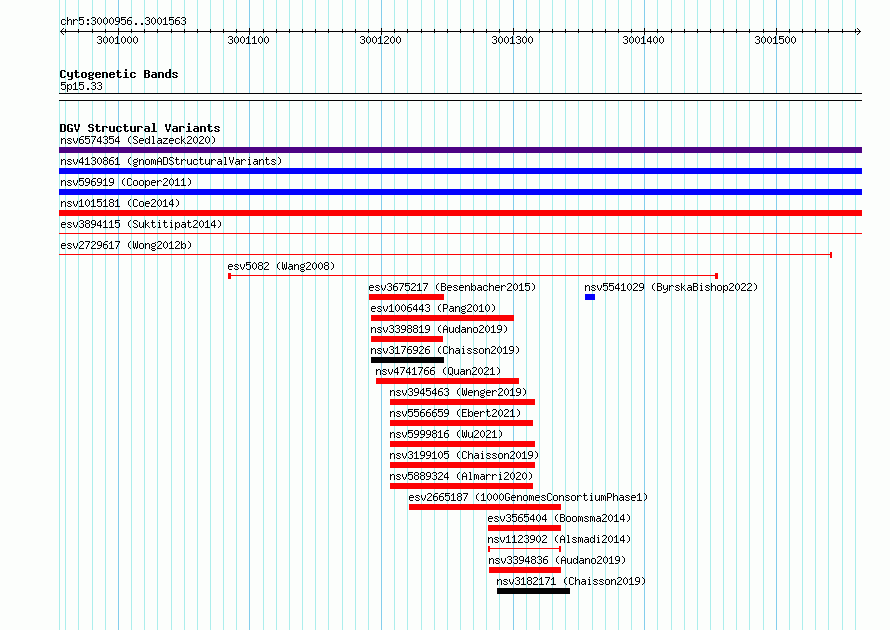Open nsv596919 (Cooper2011) label

click(126, 182)
